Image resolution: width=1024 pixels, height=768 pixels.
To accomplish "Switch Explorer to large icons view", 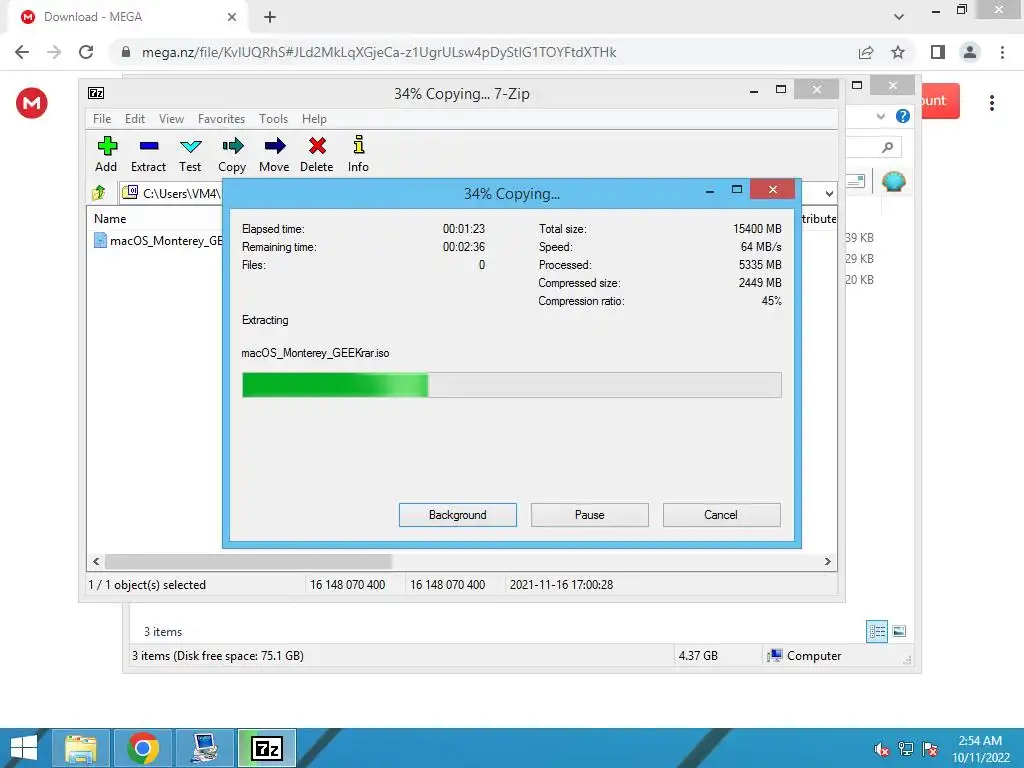I will click(899, 631).
